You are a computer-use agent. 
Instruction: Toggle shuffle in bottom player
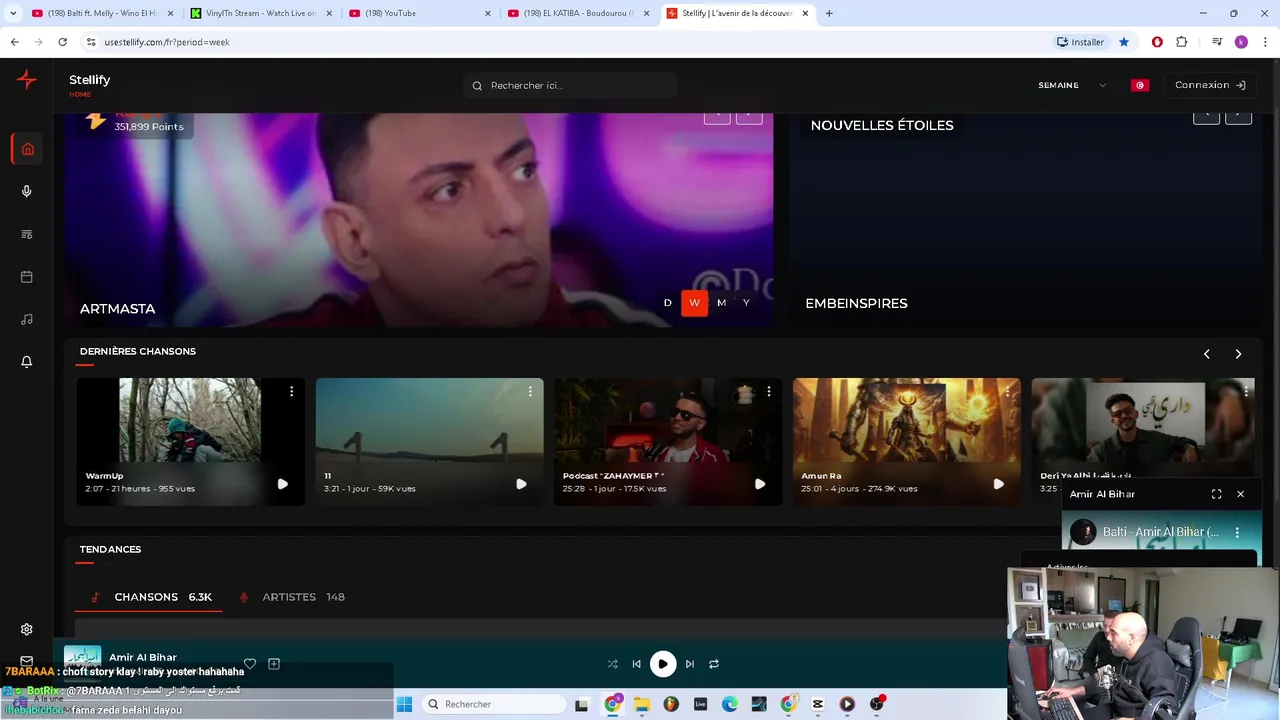[x=612, y=664]
